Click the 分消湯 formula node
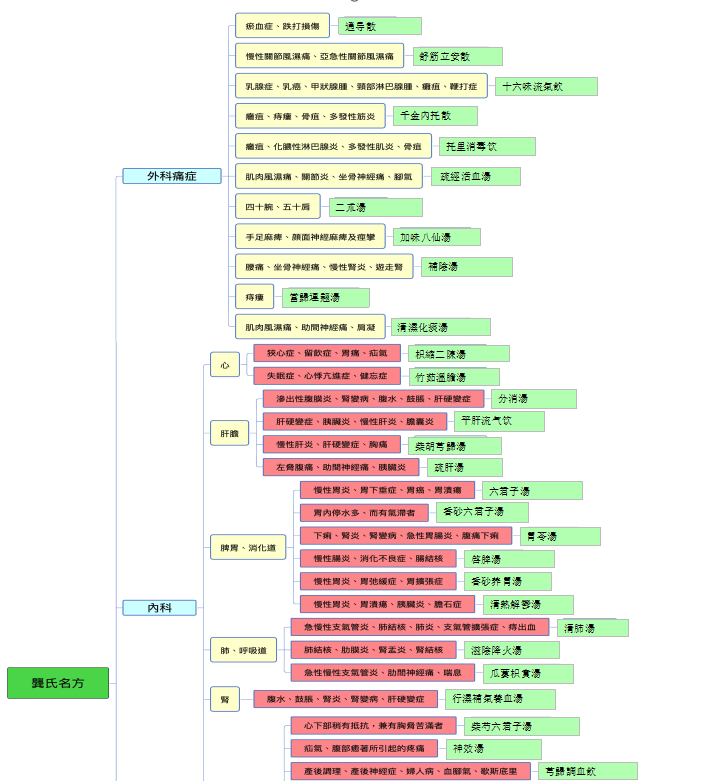702x781 pixels. [533, 399]
